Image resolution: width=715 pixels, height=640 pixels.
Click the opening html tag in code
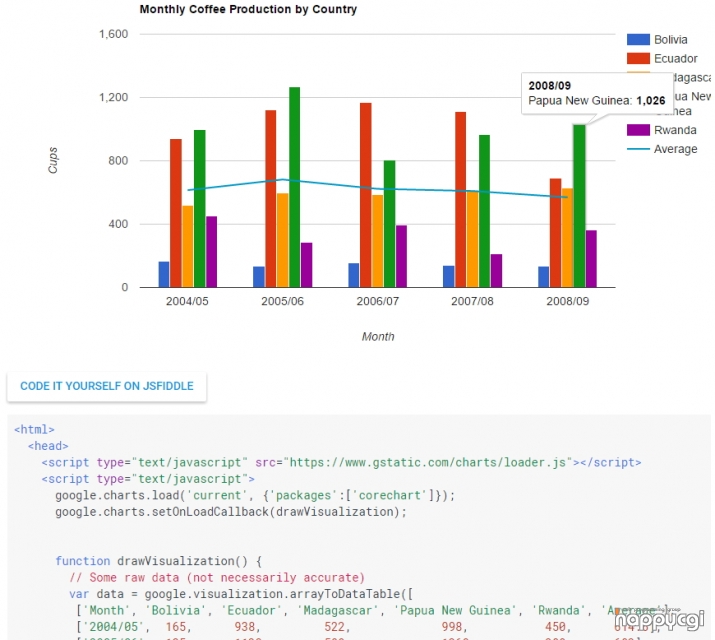pos(34,429)
